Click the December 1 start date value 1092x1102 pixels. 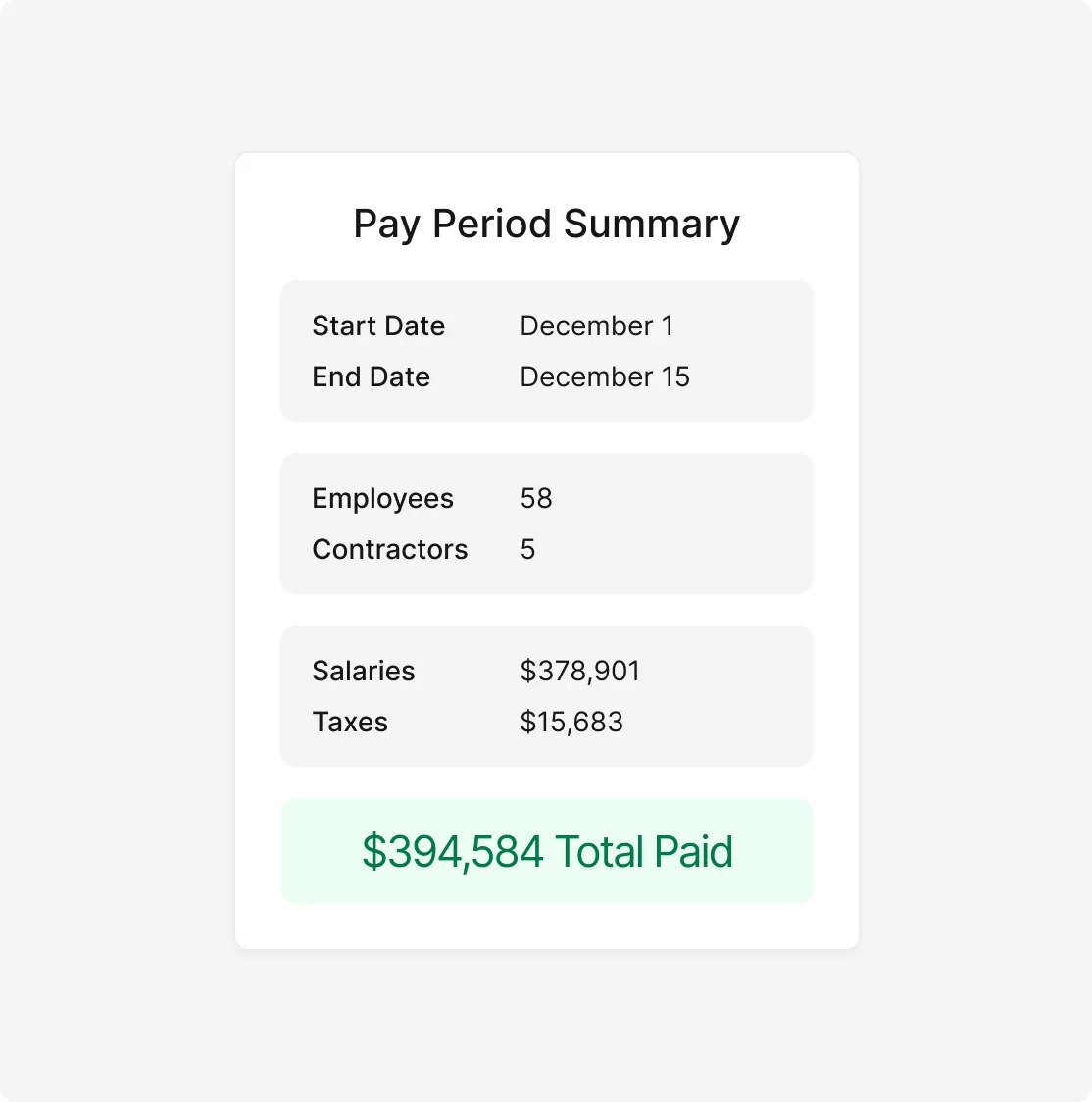pos(596,326)
